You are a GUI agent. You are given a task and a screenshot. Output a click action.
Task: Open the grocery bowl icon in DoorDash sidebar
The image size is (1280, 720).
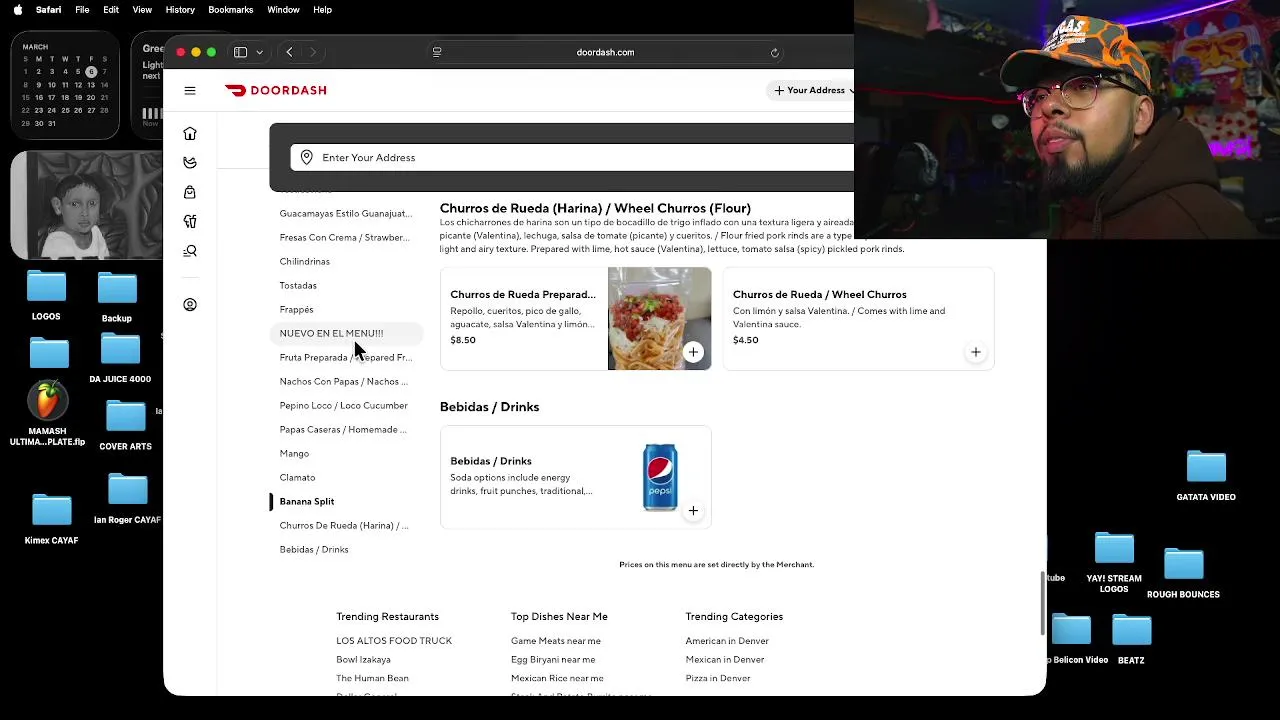(x=190, y=162)
